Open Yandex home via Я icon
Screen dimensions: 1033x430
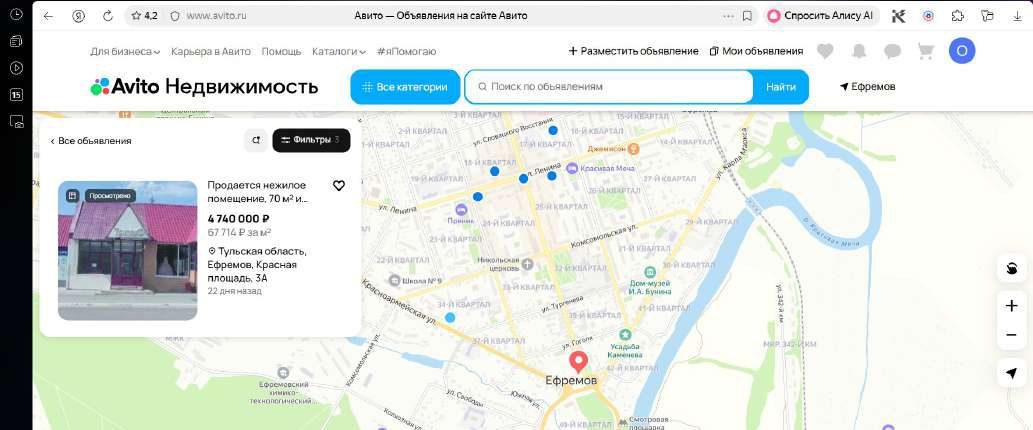point(78,16)
